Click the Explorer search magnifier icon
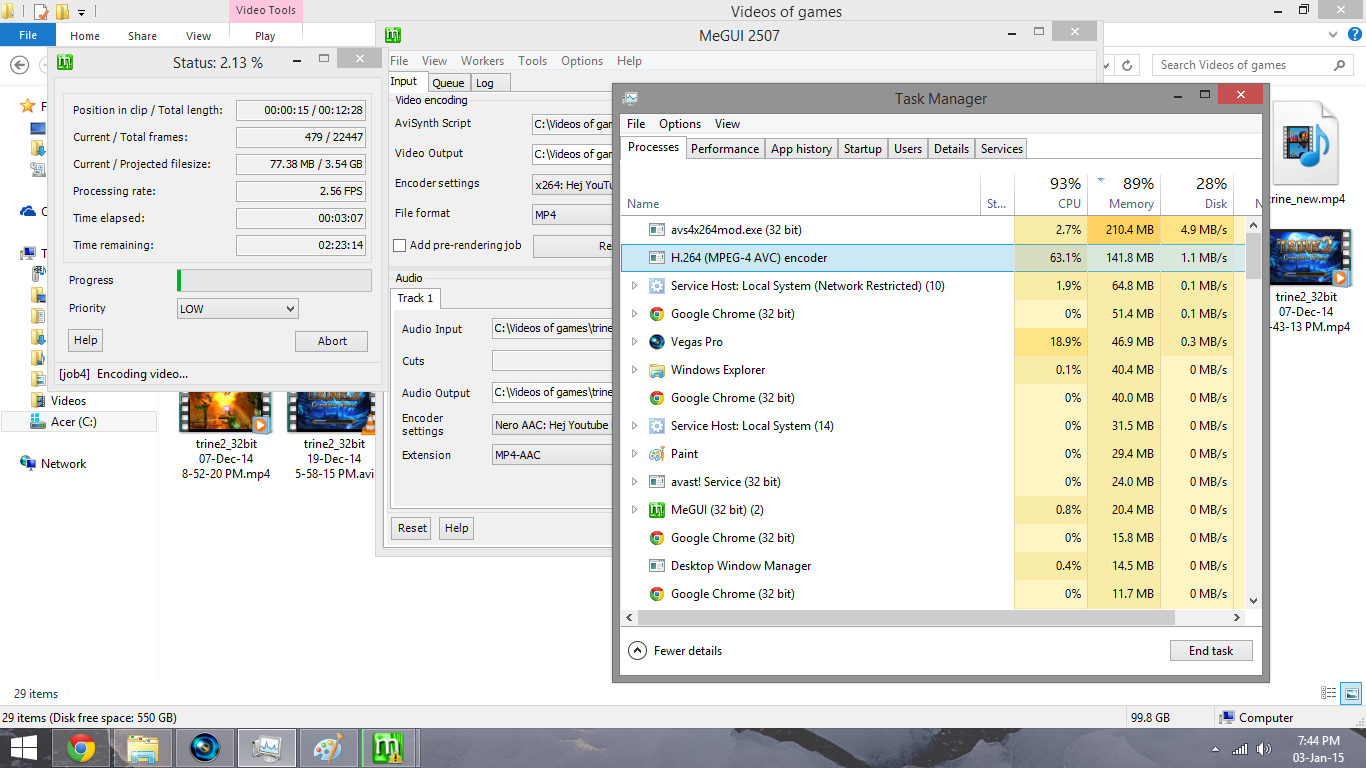The height and width of the screenshot is (768, 1366). [x=1339, y=65]
